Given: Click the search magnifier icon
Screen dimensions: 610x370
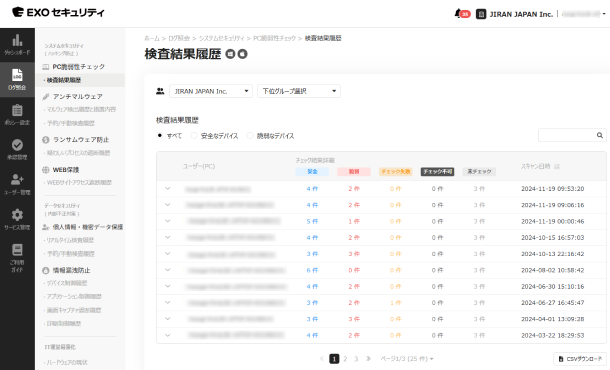Looking at the screenshot, I should click(599, 135).
